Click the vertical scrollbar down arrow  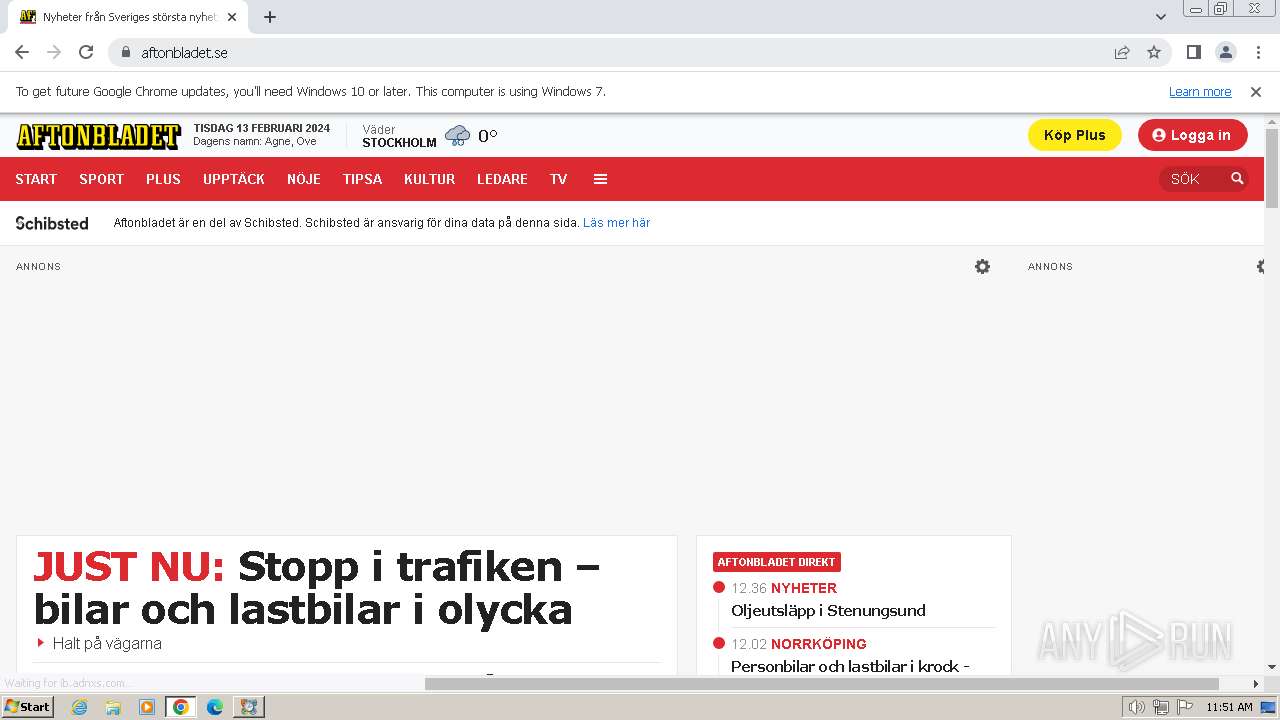point(1272,666)
